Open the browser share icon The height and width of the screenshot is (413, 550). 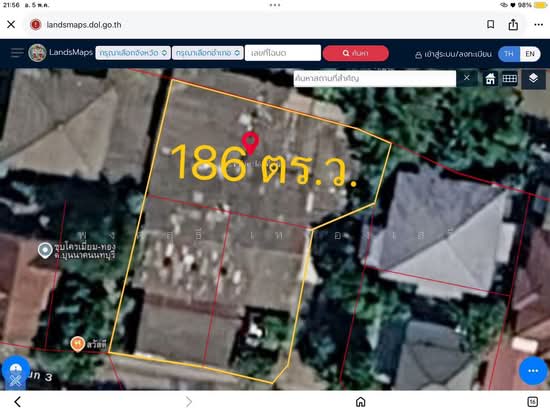pyautogui.click(x=513, y=25)
